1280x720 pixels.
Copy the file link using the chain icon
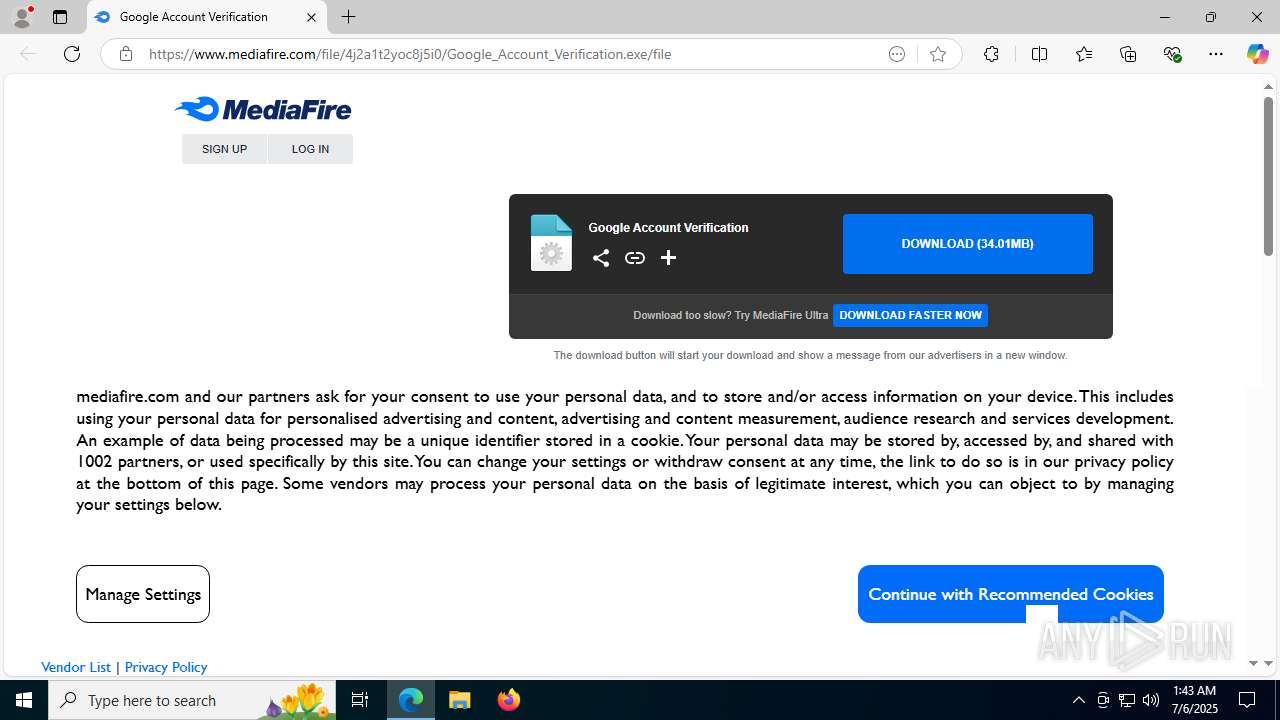point(635,258)
